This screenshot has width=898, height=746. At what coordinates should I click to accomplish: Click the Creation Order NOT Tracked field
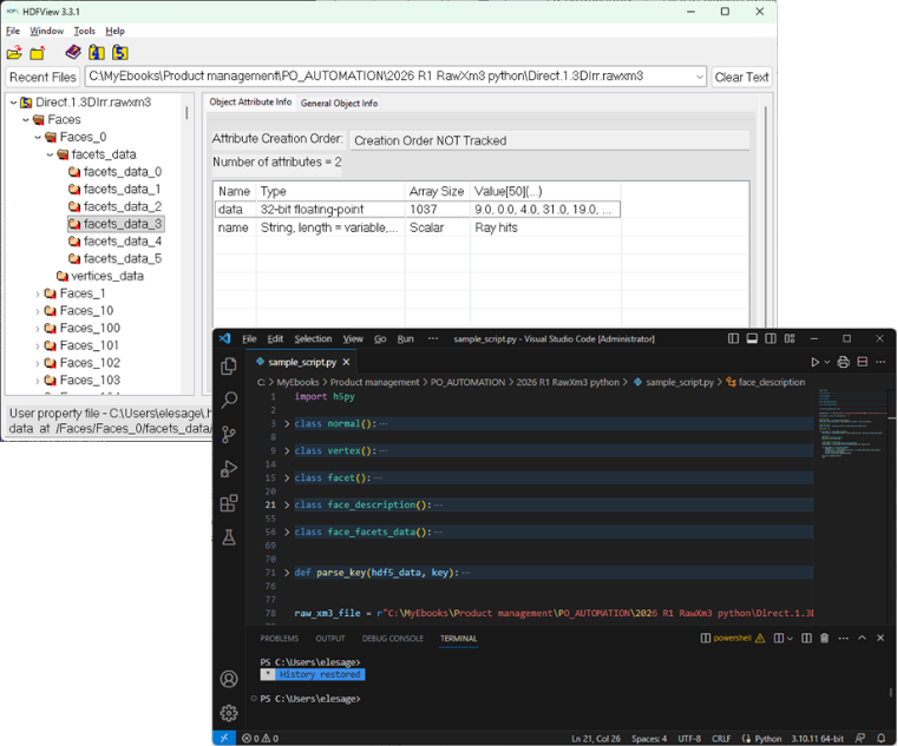(x=549, y=140)
